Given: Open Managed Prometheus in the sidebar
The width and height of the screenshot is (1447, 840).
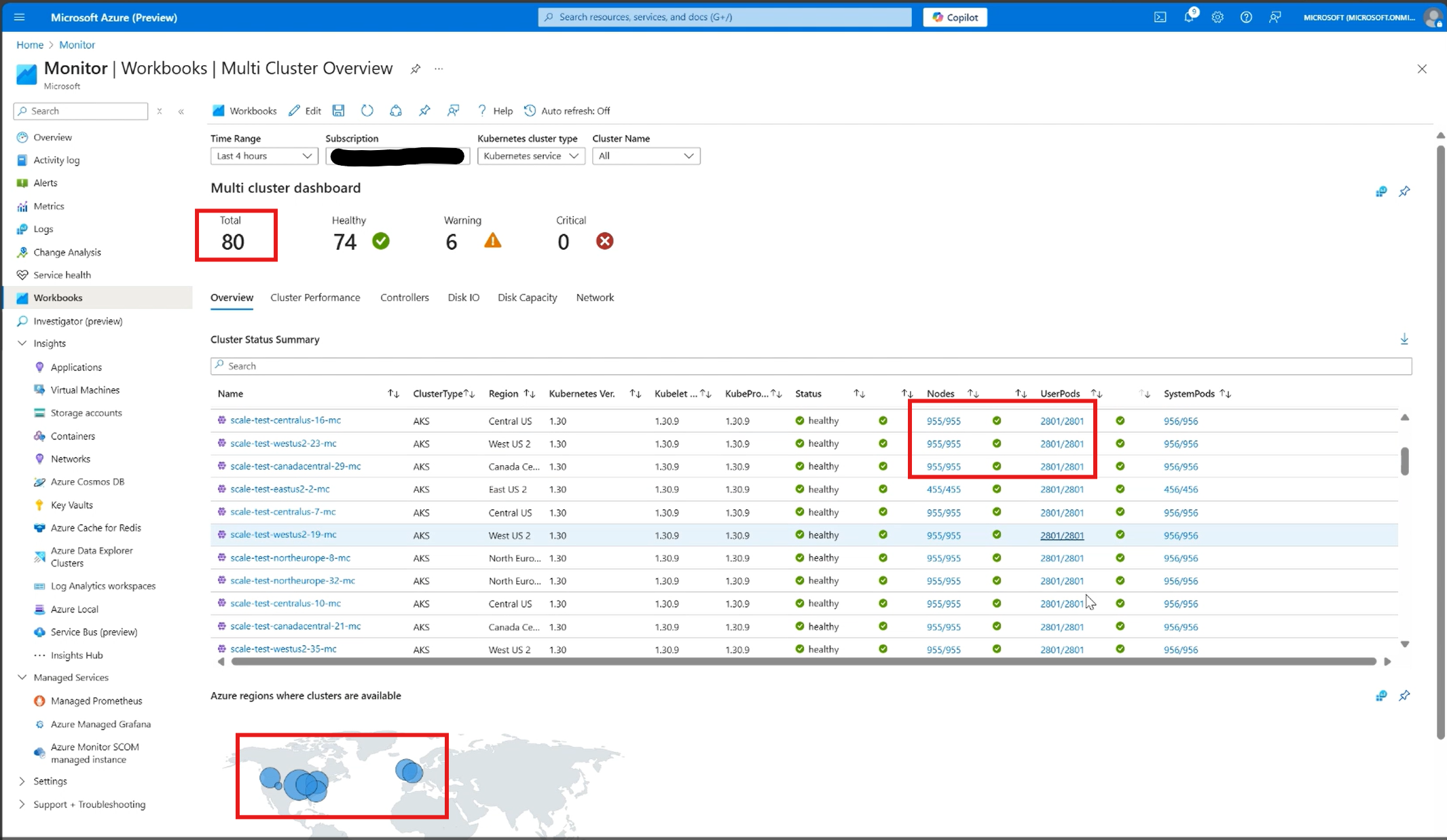Looking at the screenshot, I should point(96,701).
